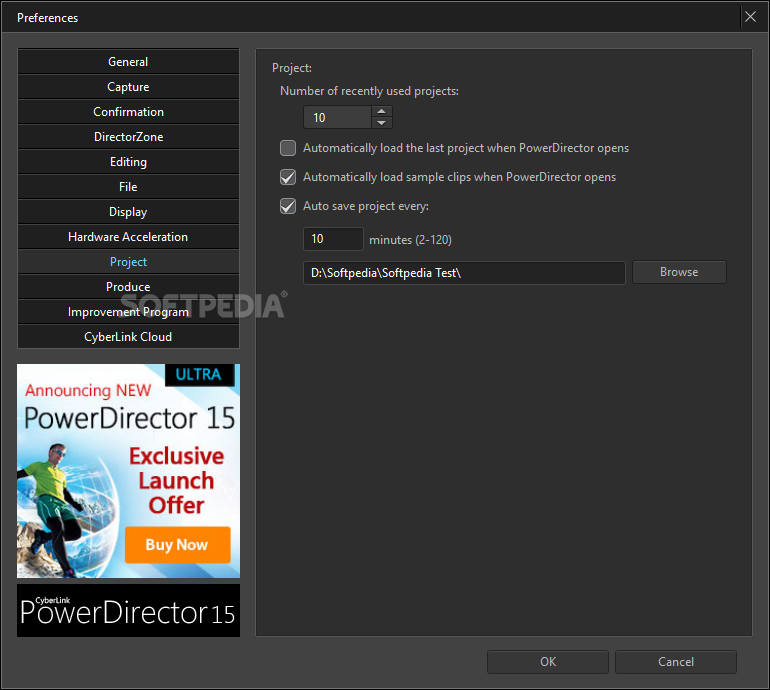This screenshot has height=690, width=770.
Task: Decrease recently used projects count
Action: pyautogui.click(x=382, y=123)
